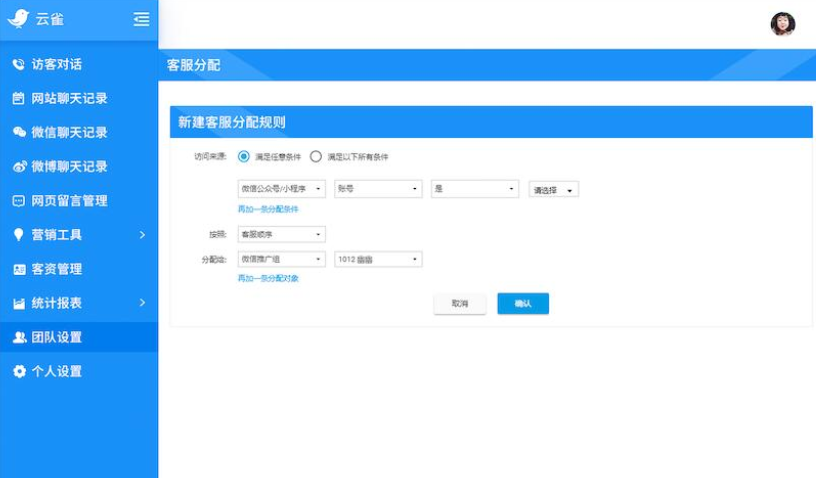Click the 客服分配 page title
Viewport: 816px width, 478px height.
click(x=194, y=65)
